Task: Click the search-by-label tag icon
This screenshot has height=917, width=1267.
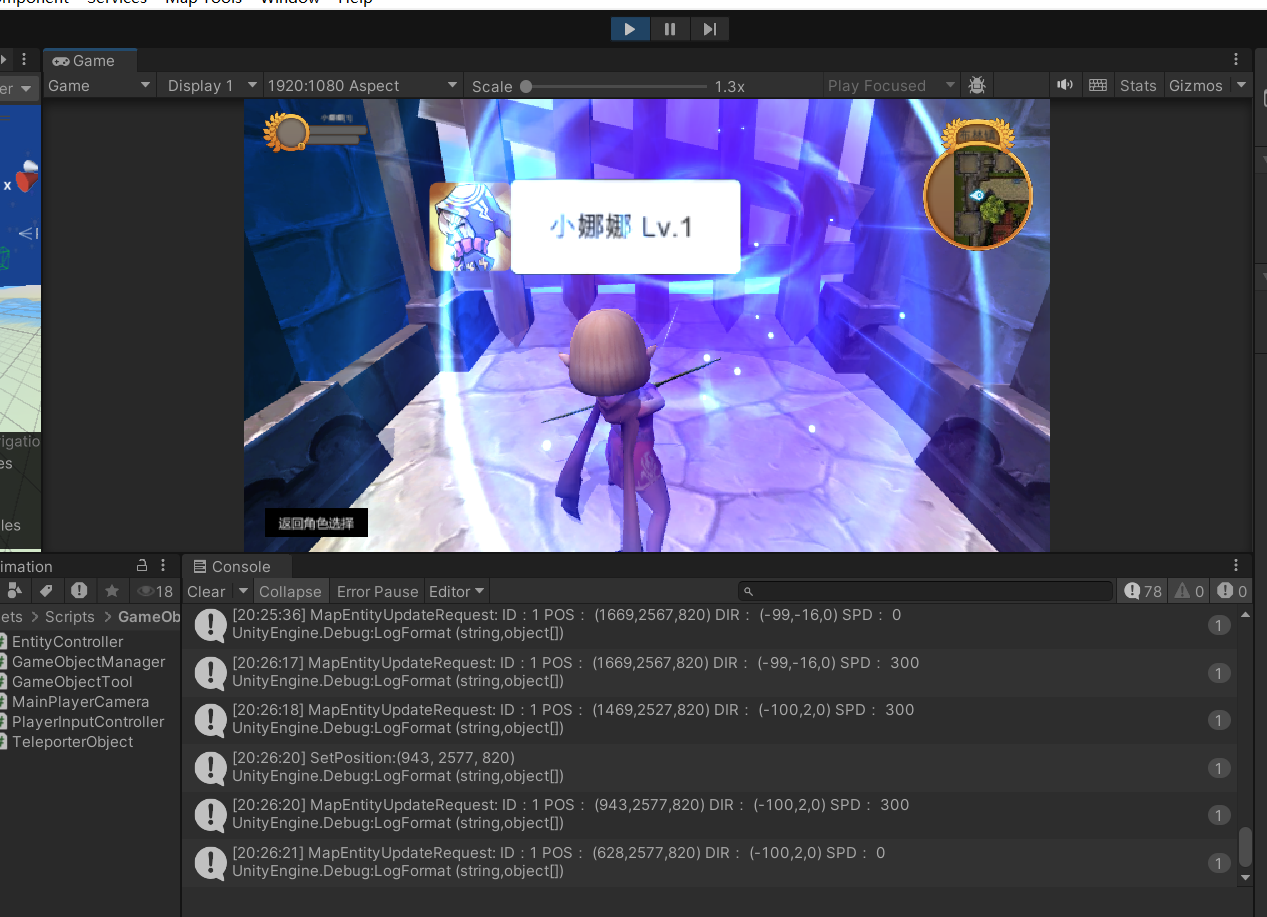Action: click(x=45, y=591)
